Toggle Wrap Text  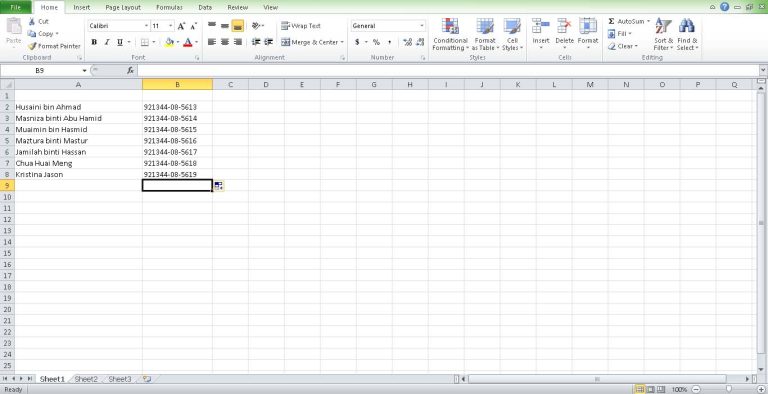point(301,25)
